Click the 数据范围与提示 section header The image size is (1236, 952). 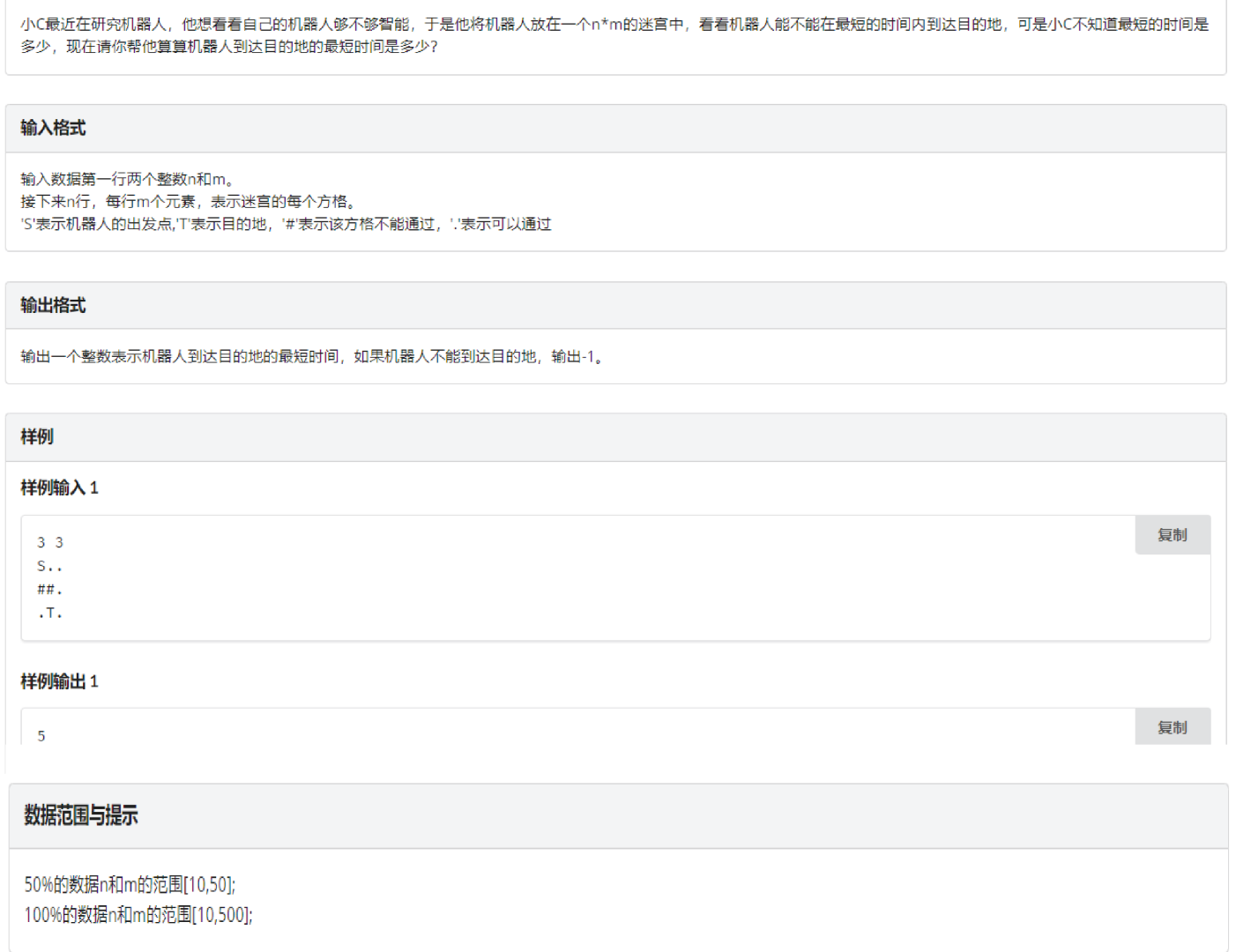(81, 816)
